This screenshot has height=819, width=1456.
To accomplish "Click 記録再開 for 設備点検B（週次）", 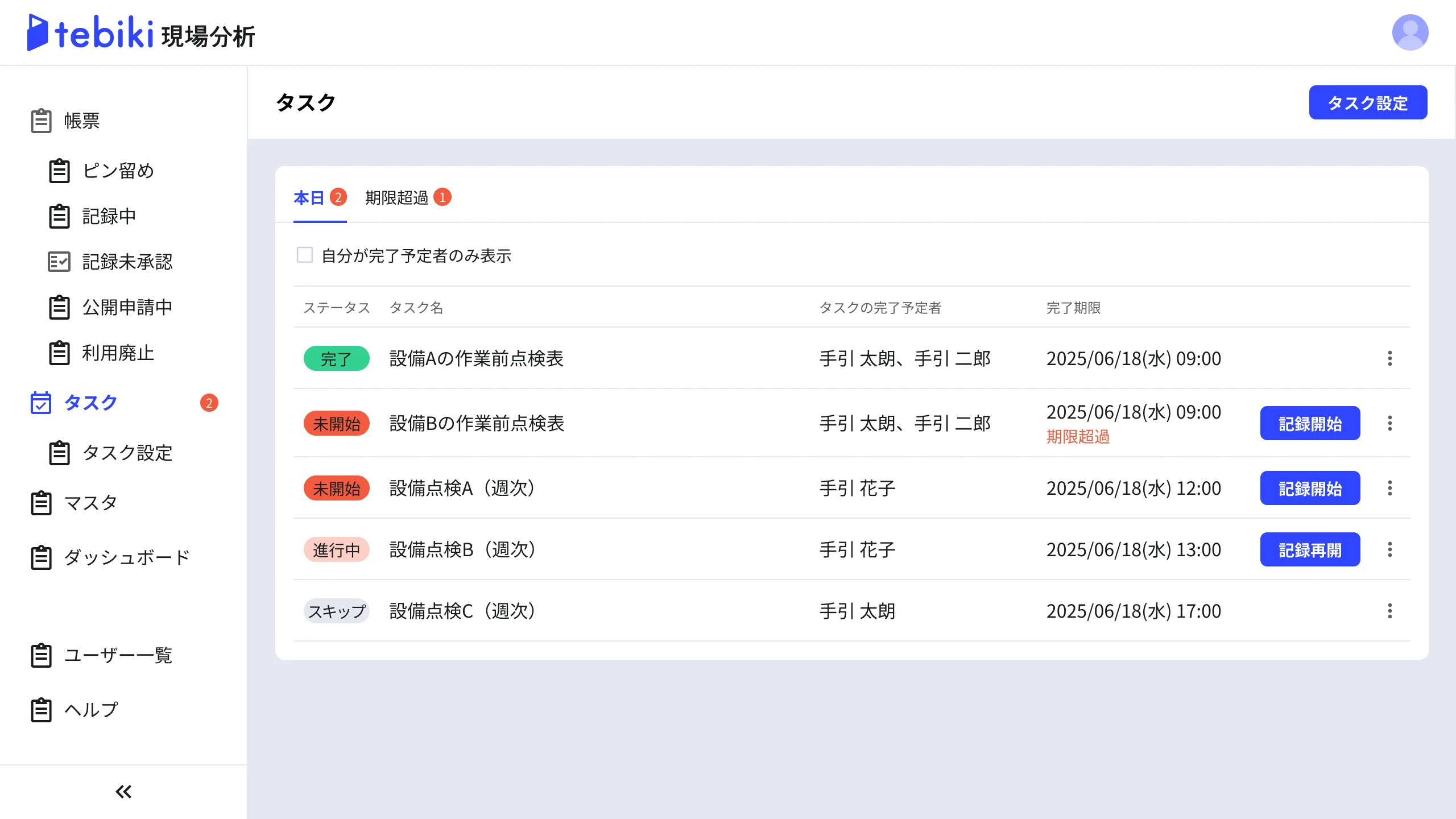I will [1309, 549].
